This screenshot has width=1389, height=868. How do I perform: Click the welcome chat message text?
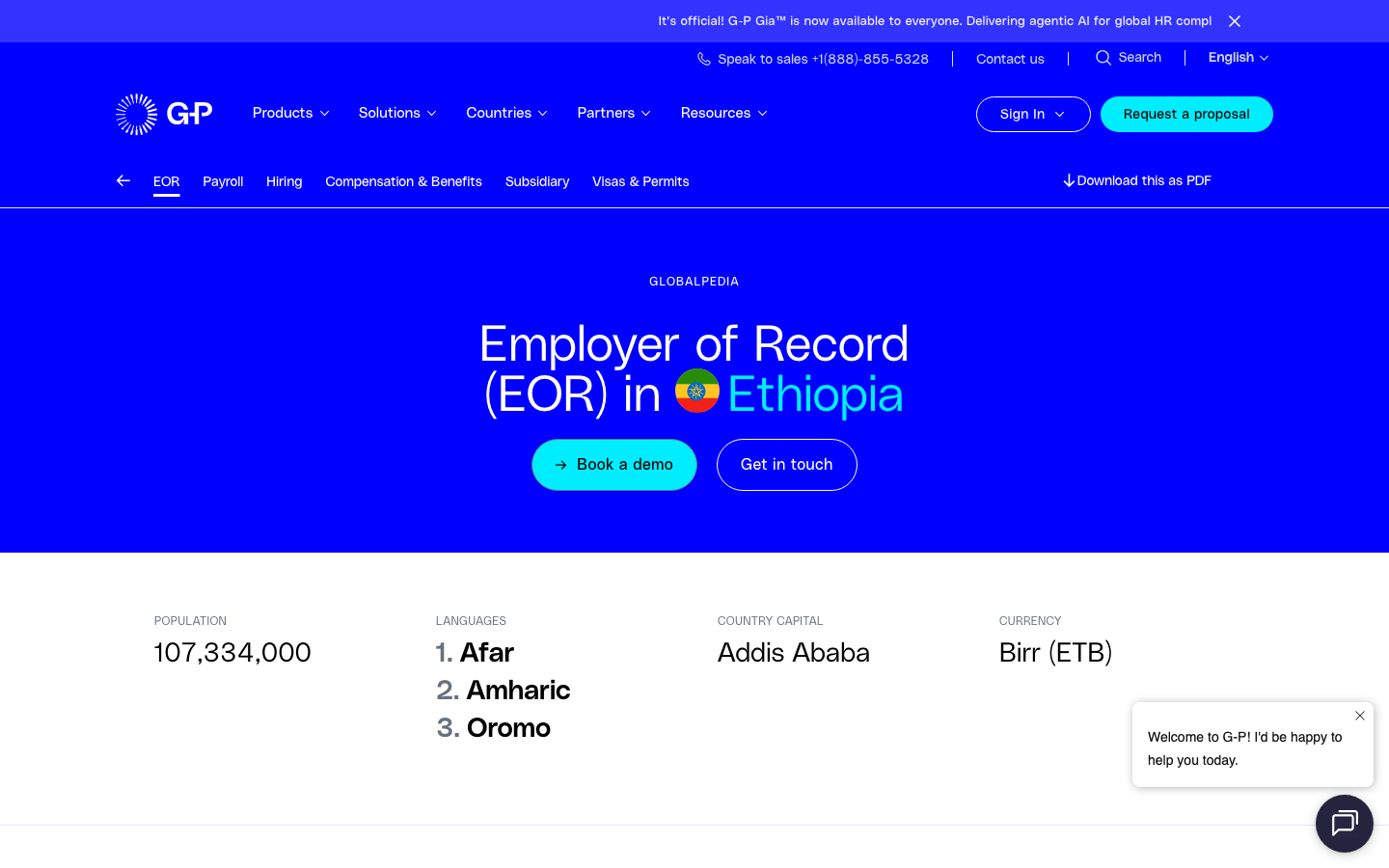[1244, 748]
